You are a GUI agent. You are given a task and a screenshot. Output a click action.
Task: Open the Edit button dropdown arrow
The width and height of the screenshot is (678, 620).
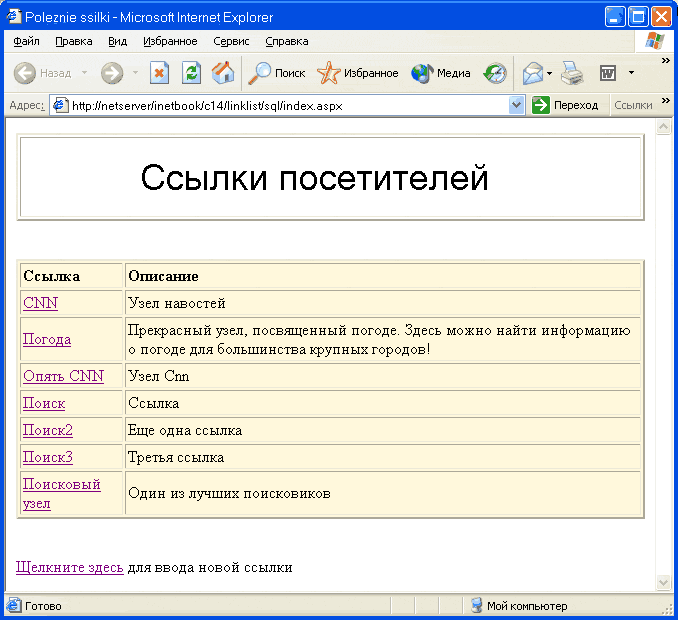click(x=631, y=73)
